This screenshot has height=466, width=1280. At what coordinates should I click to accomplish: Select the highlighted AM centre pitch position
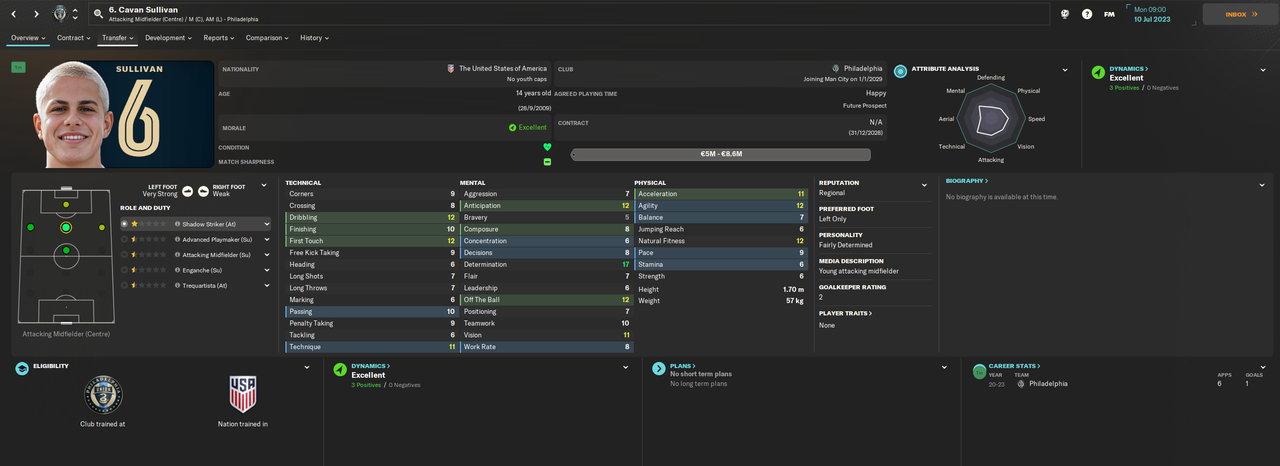click(x=66, y=228)
